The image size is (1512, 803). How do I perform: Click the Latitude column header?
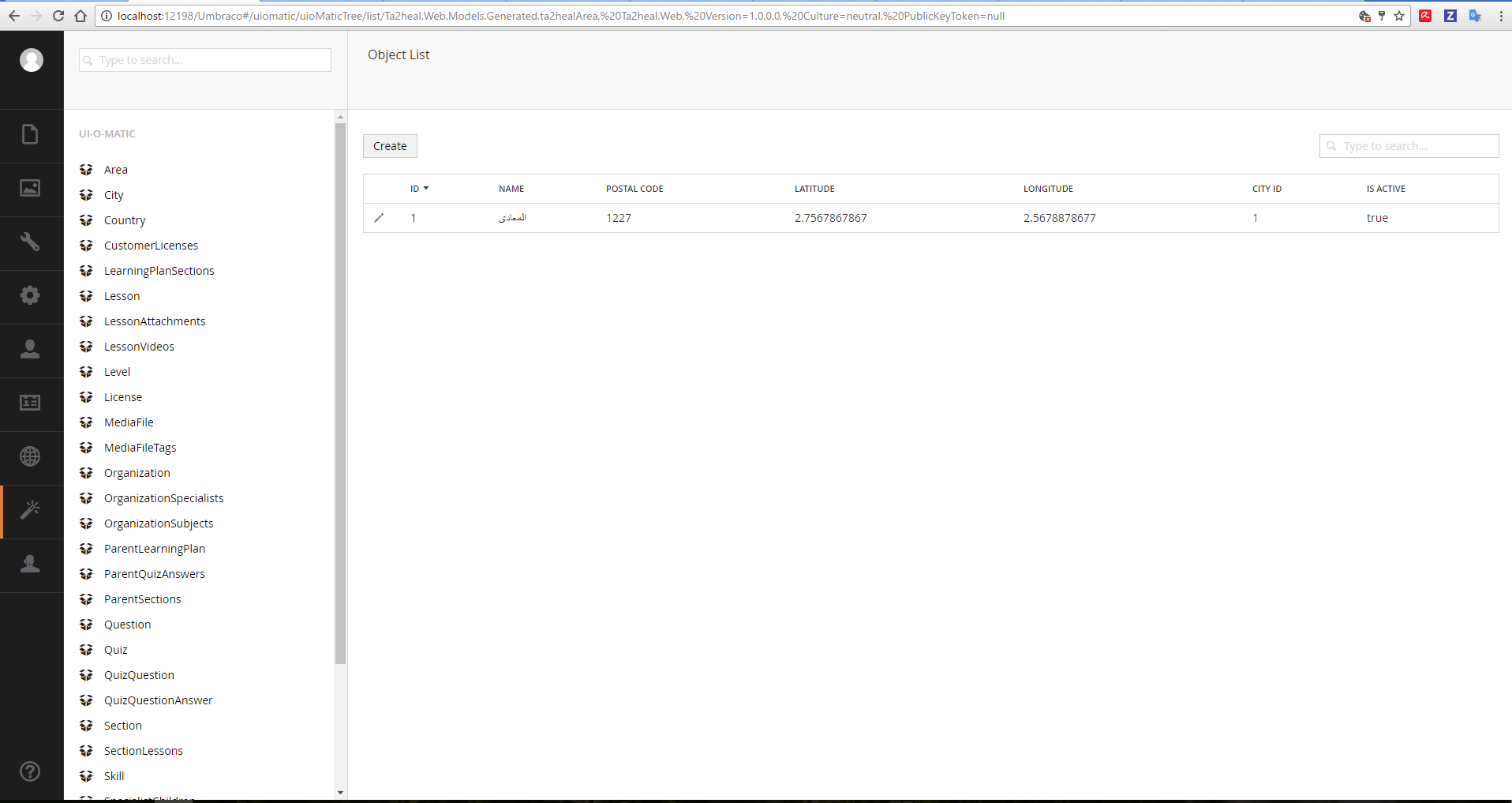(814, 189)
